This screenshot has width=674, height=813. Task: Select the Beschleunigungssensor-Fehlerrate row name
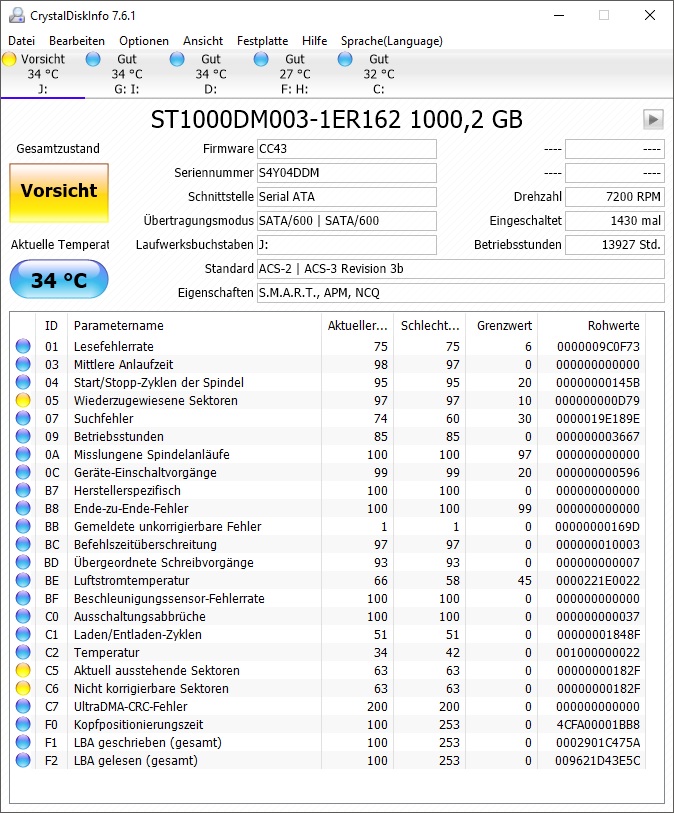[x=169, y=598]
